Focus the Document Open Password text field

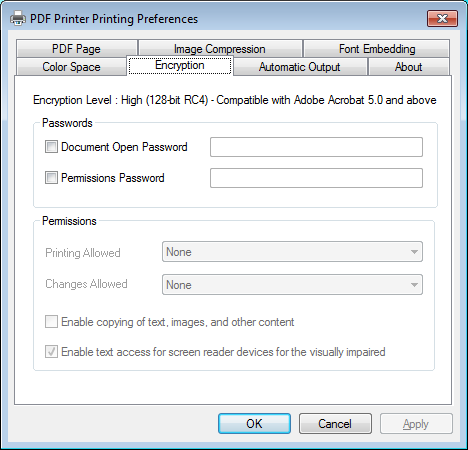pyautogui.click(x=316, y=147)
